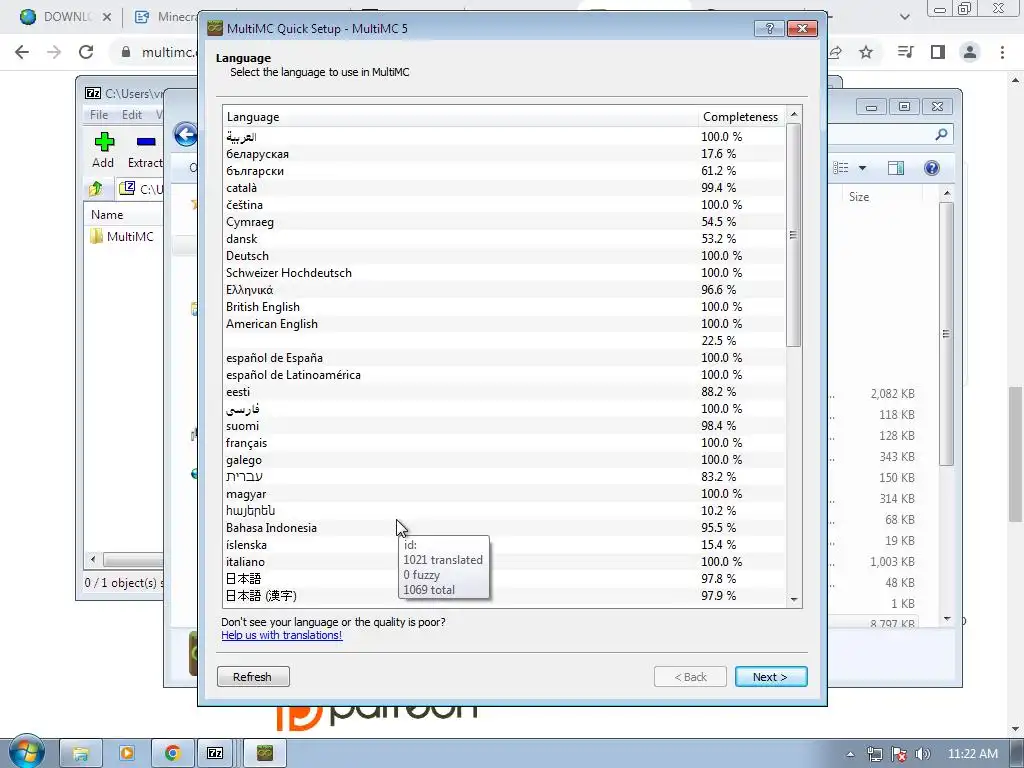Click the back arrow in Explorer window
Viewport: 1024px width, 768px height.
click(185, 135)
